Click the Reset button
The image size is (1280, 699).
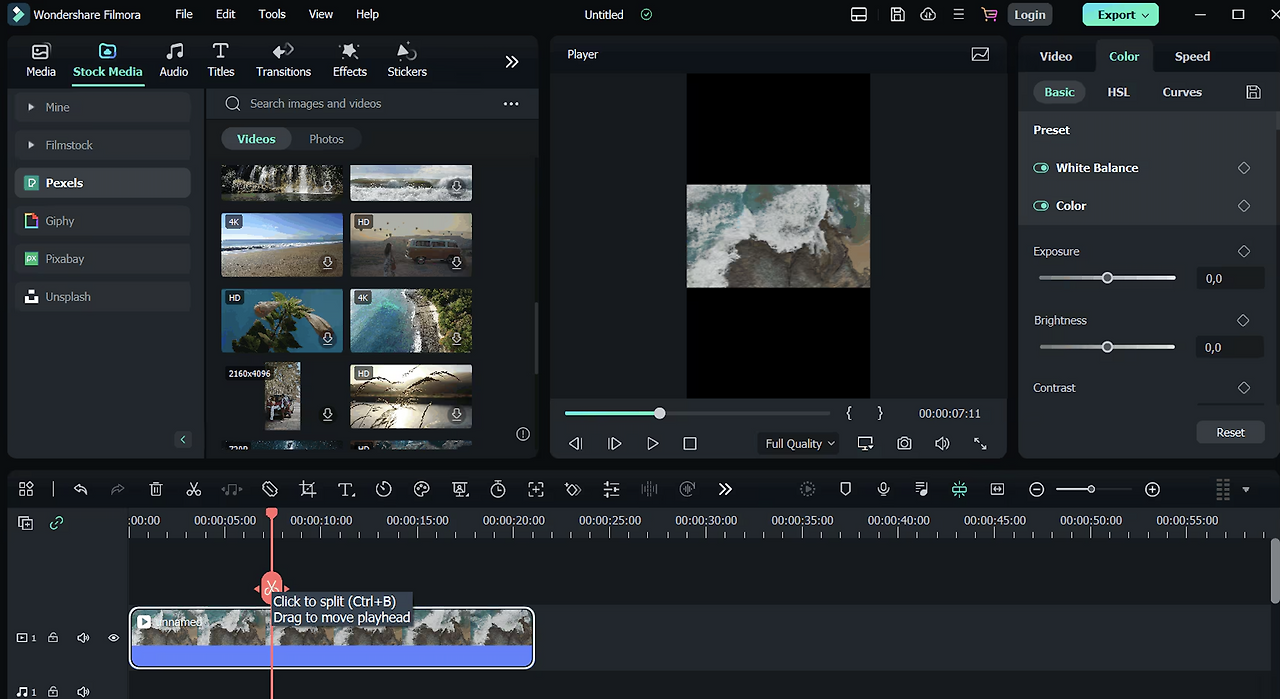pos(1230,432)
